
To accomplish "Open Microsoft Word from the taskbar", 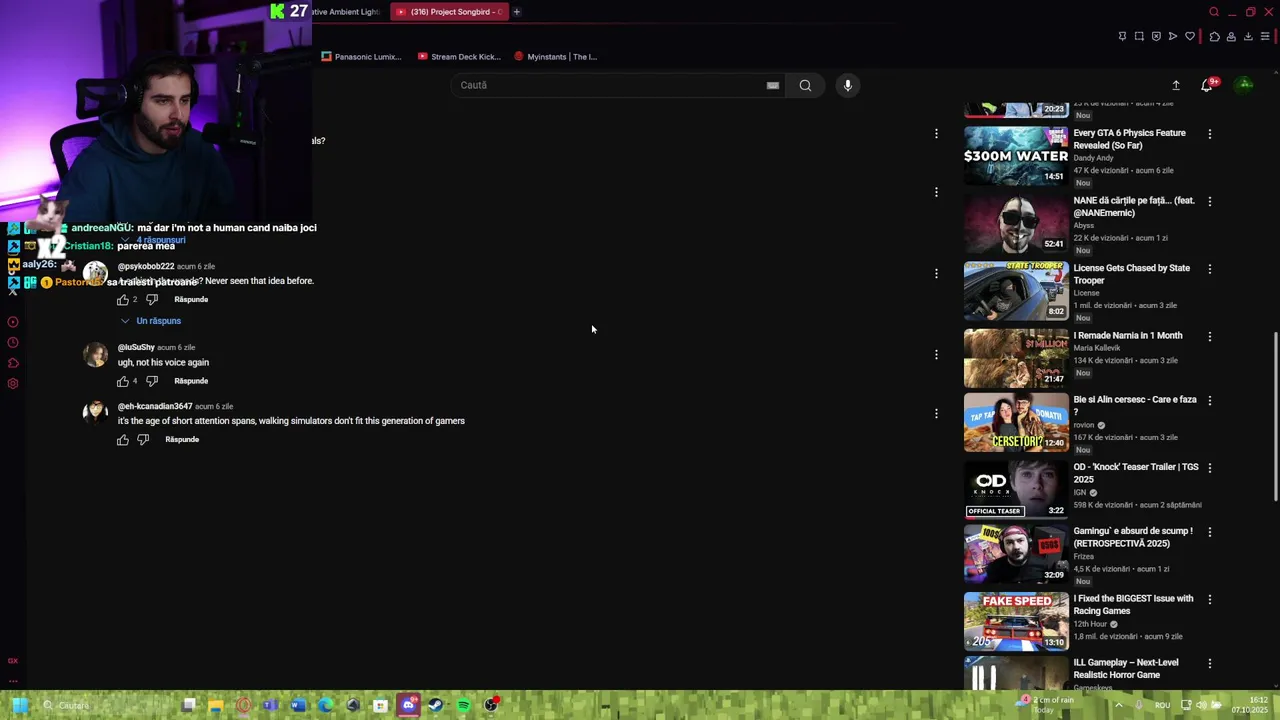I will pyautogui.click(x=298, y=705).
